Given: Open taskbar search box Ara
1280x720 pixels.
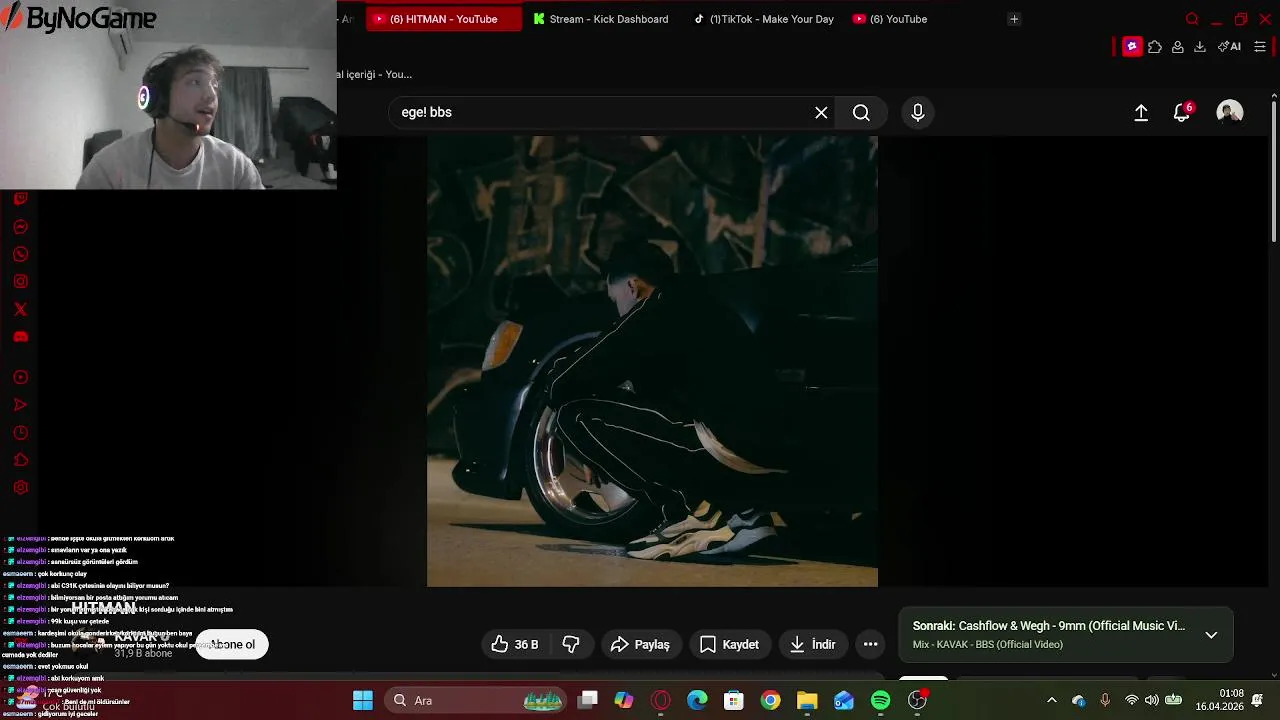Looking at the screenshot, I should click(473, 700).
